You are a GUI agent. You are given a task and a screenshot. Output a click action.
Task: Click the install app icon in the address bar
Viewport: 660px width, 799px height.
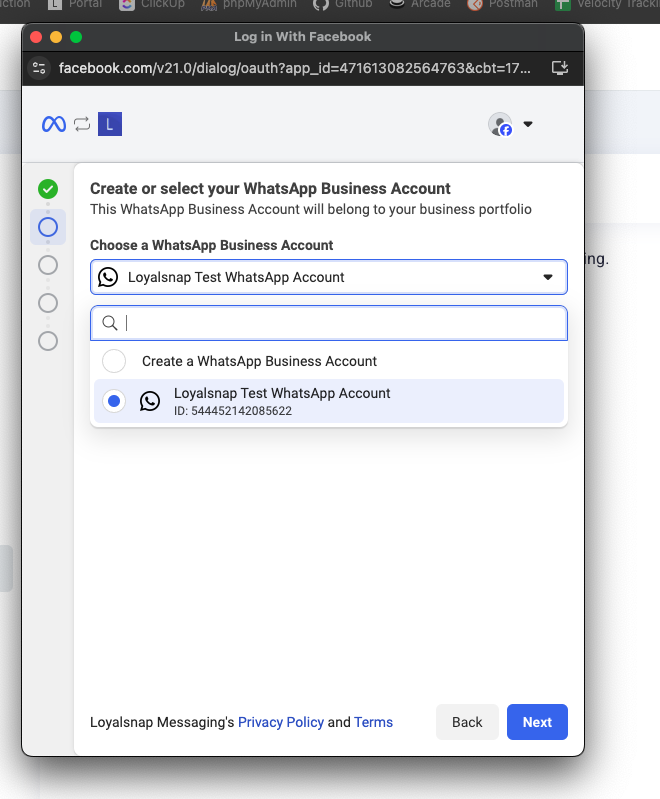coord(560,68)
